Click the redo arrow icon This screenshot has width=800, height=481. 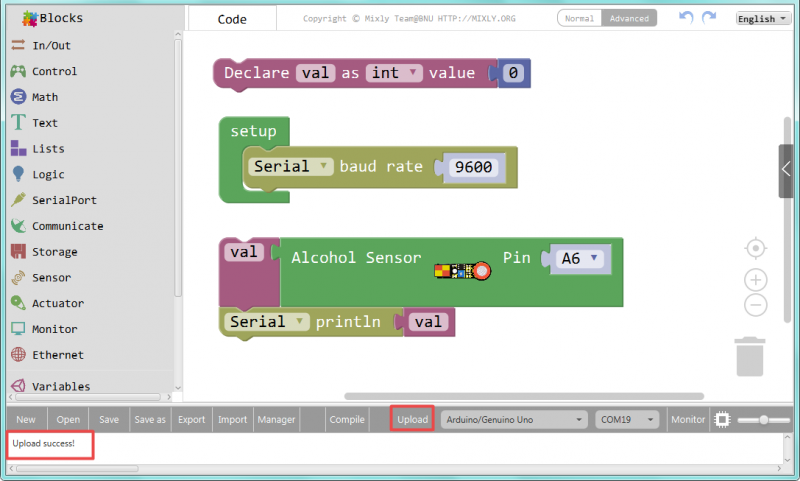709,18
